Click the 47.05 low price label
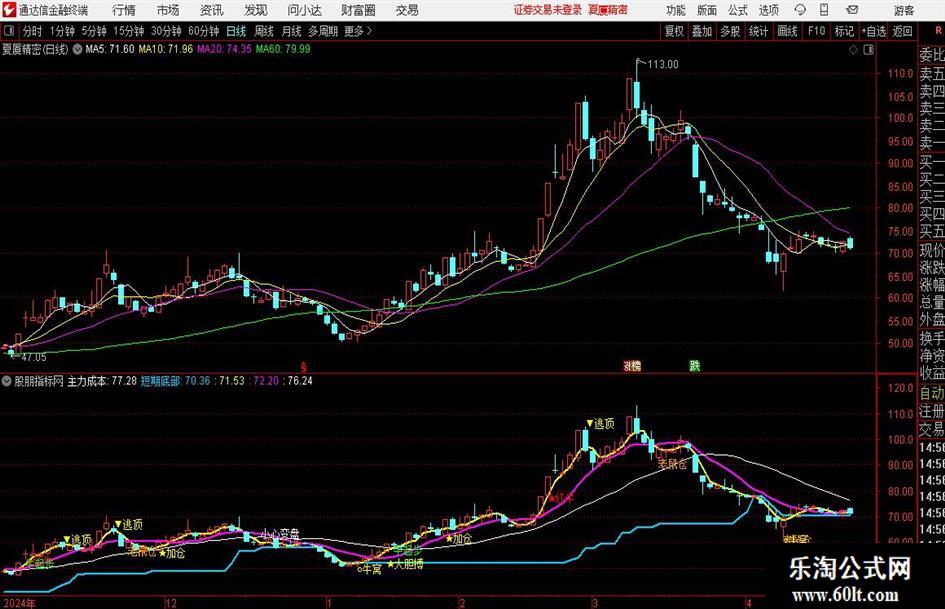 pyautogui.click(x=34, y=357)
